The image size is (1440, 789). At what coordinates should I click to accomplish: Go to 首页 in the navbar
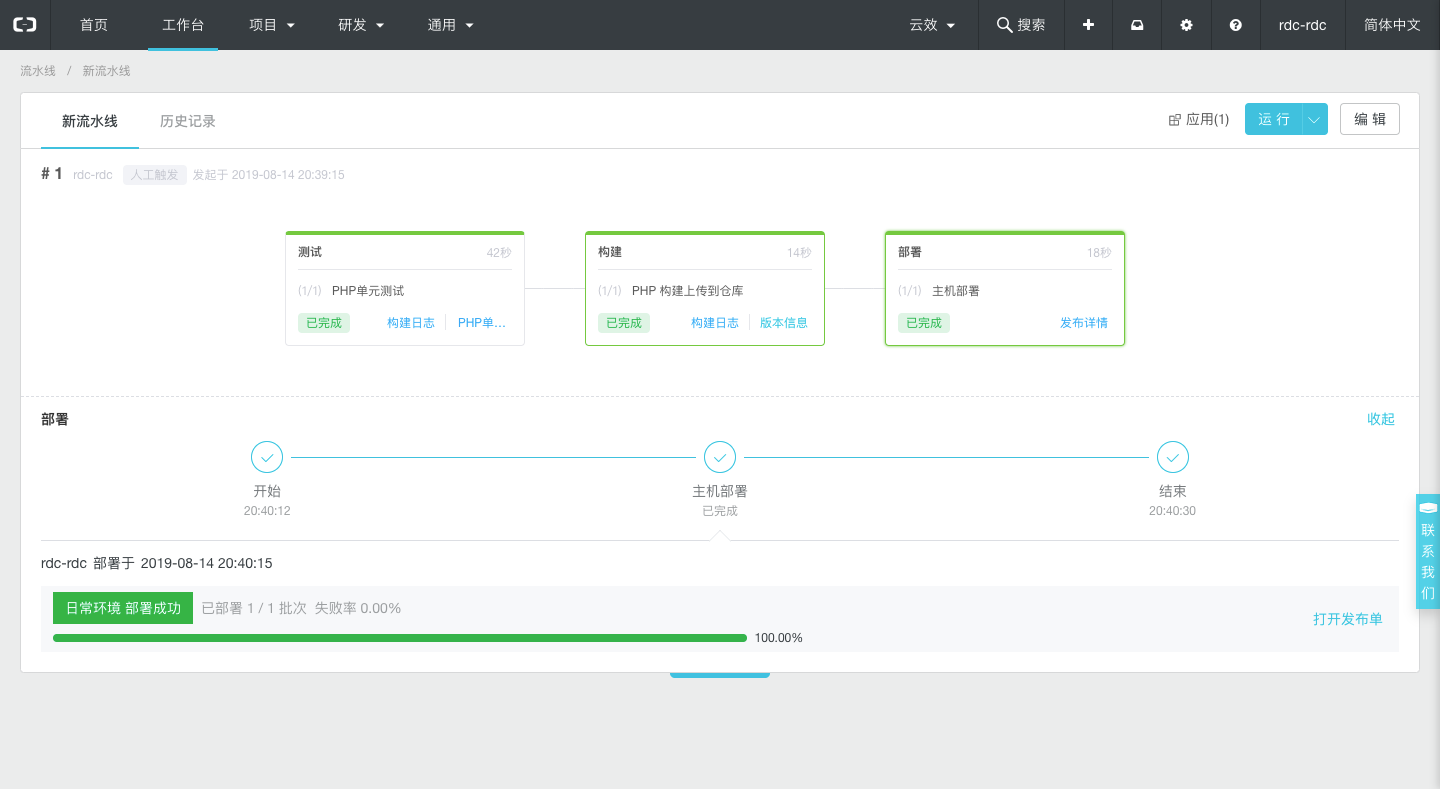pyautogui.click(x=94, y=25)
